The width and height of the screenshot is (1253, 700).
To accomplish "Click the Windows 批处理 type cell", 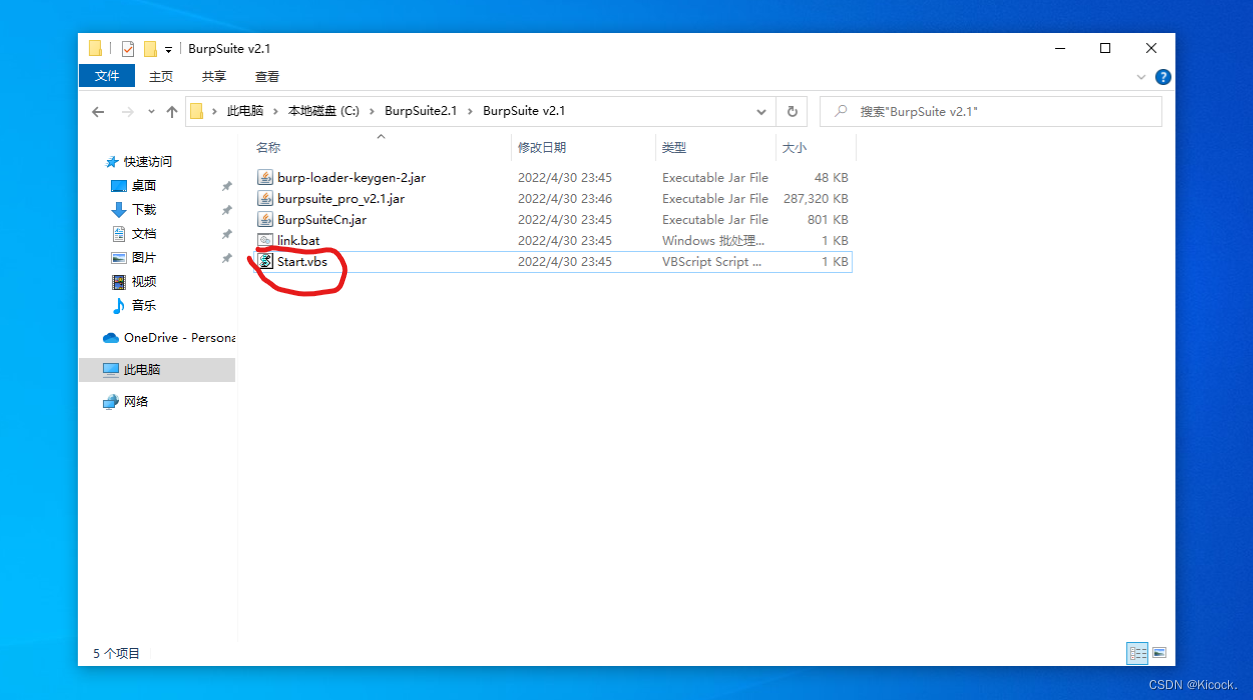I will click(713, 240).
